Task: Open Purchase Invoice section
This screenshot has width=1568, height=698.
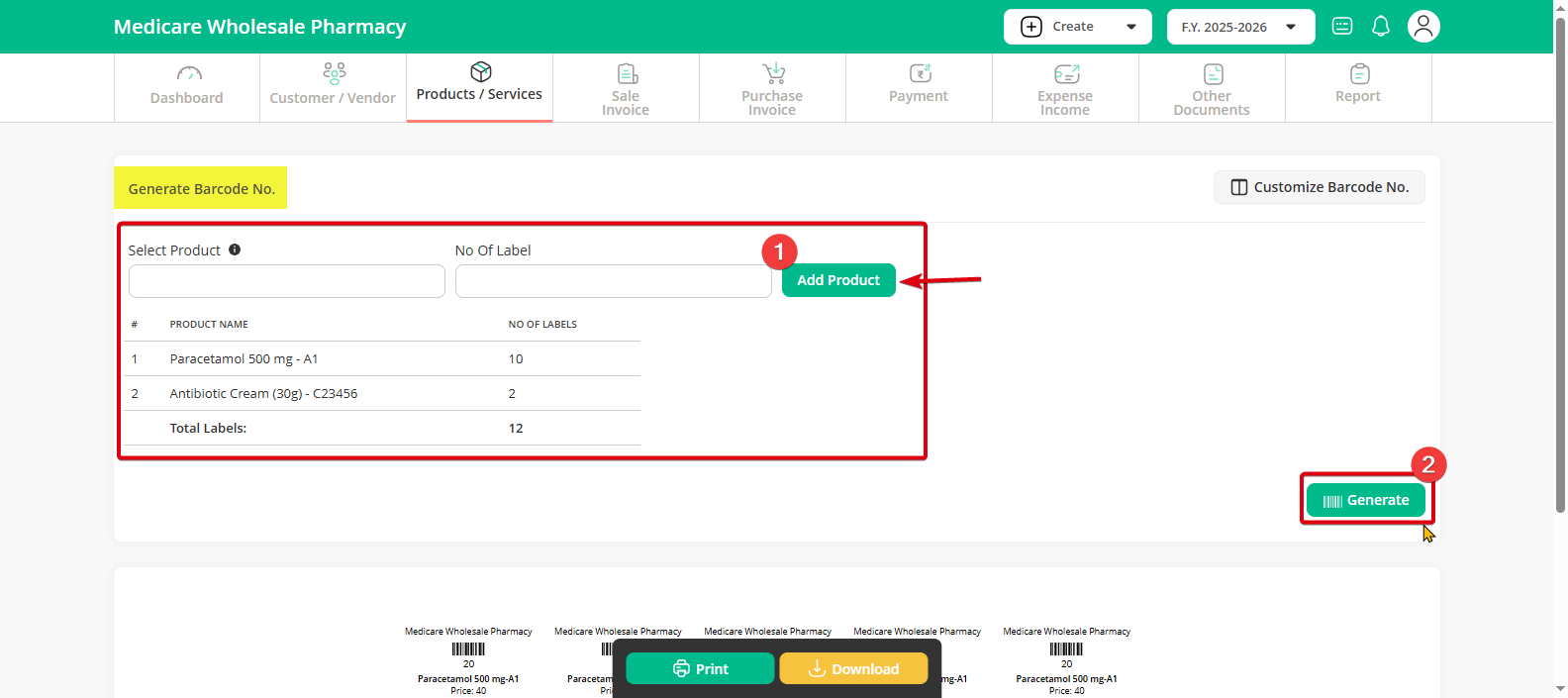Action: tap(772, 87)
